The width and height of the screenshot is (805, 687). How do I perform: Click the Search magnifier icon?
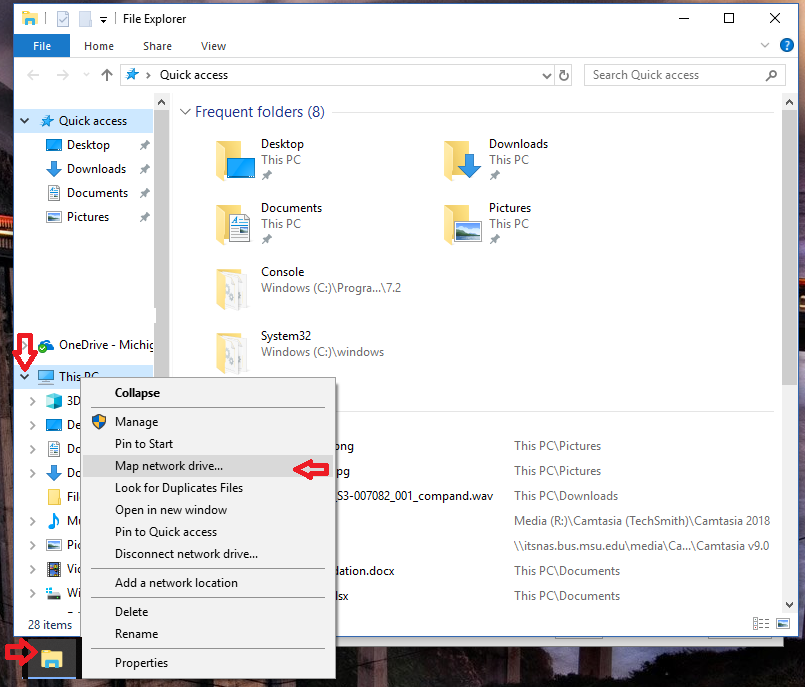click(x=769, y=75)
